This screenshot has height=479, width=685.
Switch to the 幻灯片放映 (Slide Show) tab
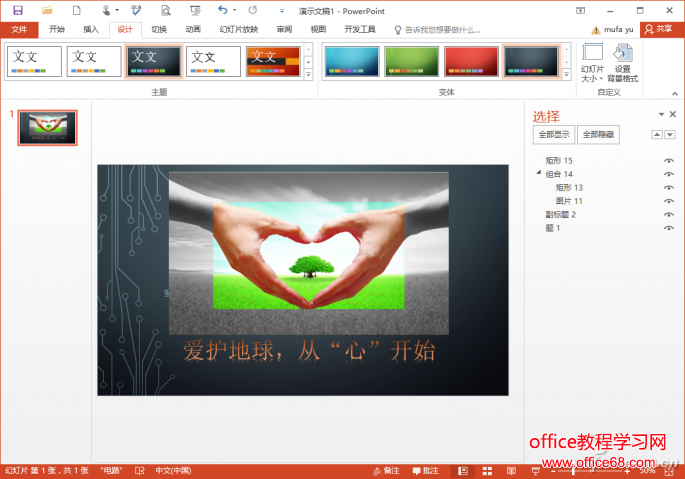tap(239, 29)
